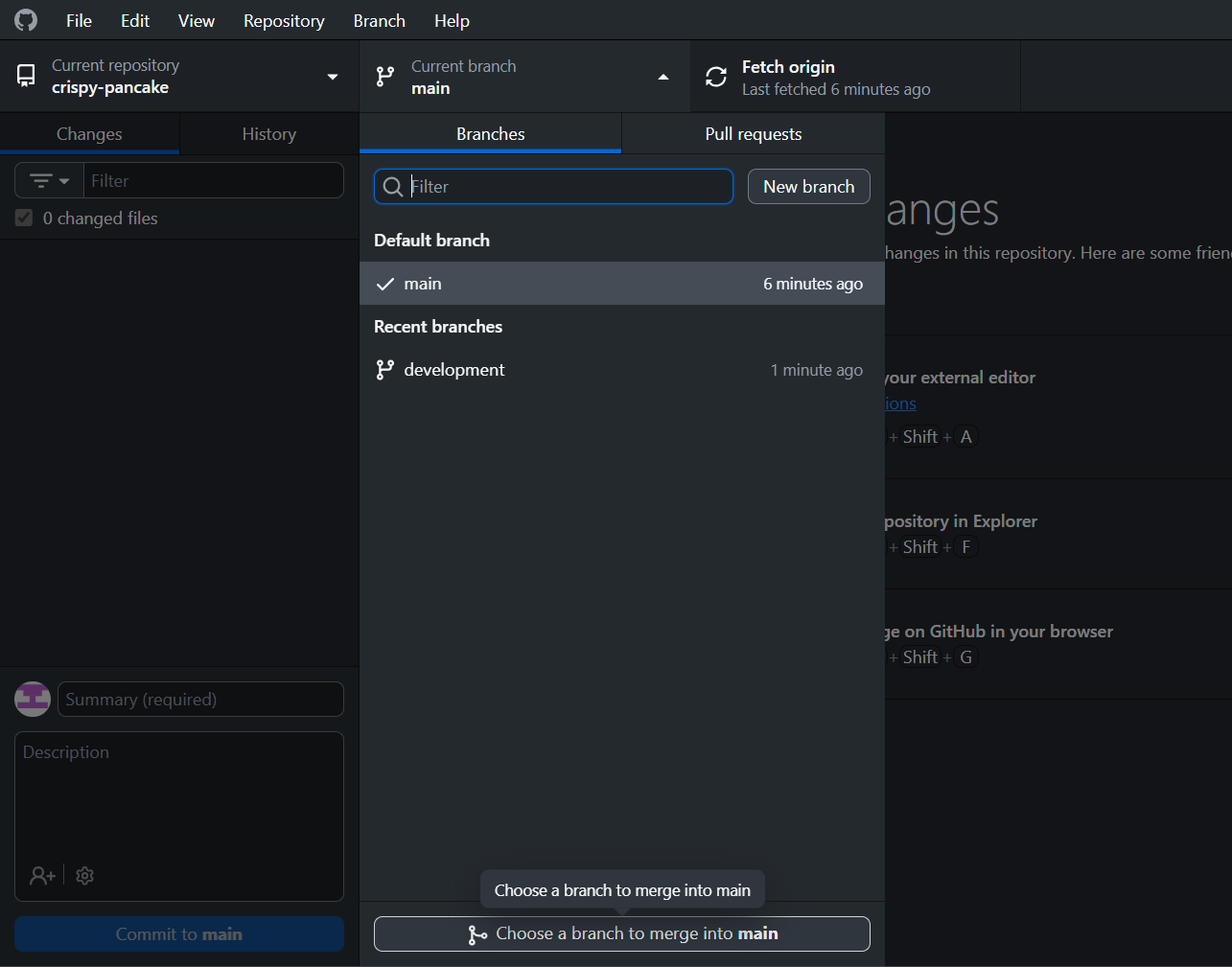Screen dimensions: 1232x967
Task: Click the "Recent branches" heading text
Action: tap(438, 327)
